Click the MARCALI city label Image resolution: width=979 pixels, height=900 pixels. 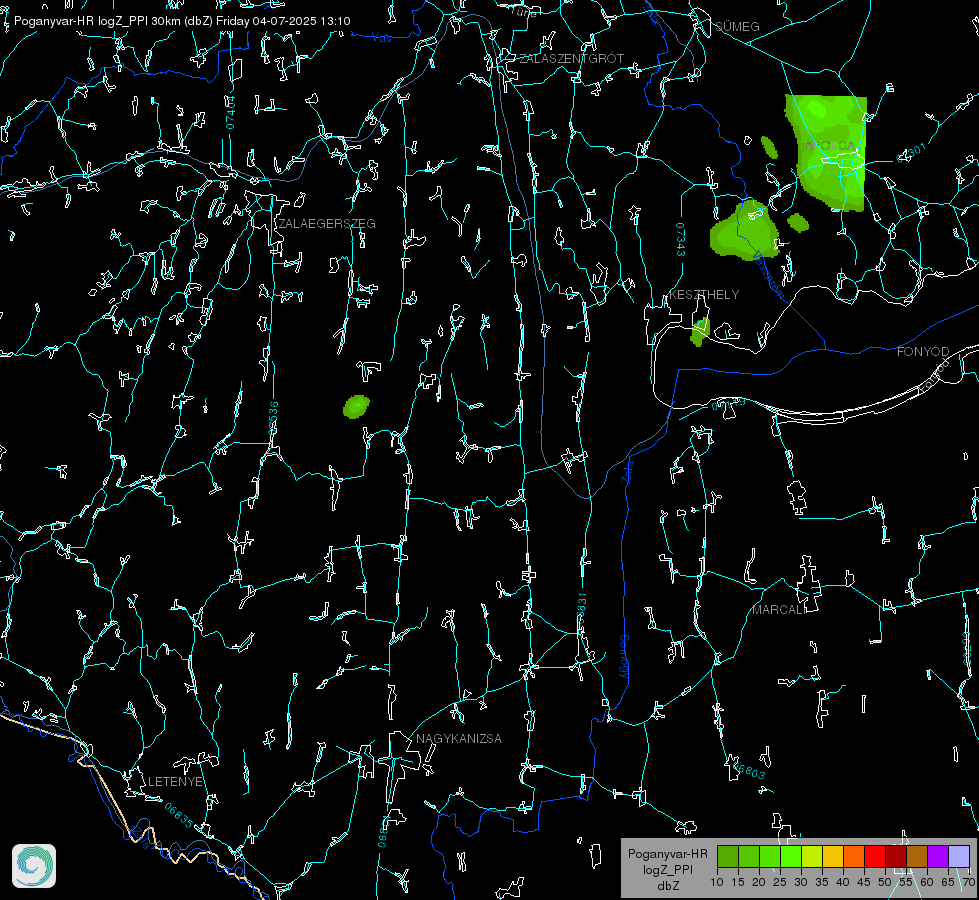tap(779, 610)
